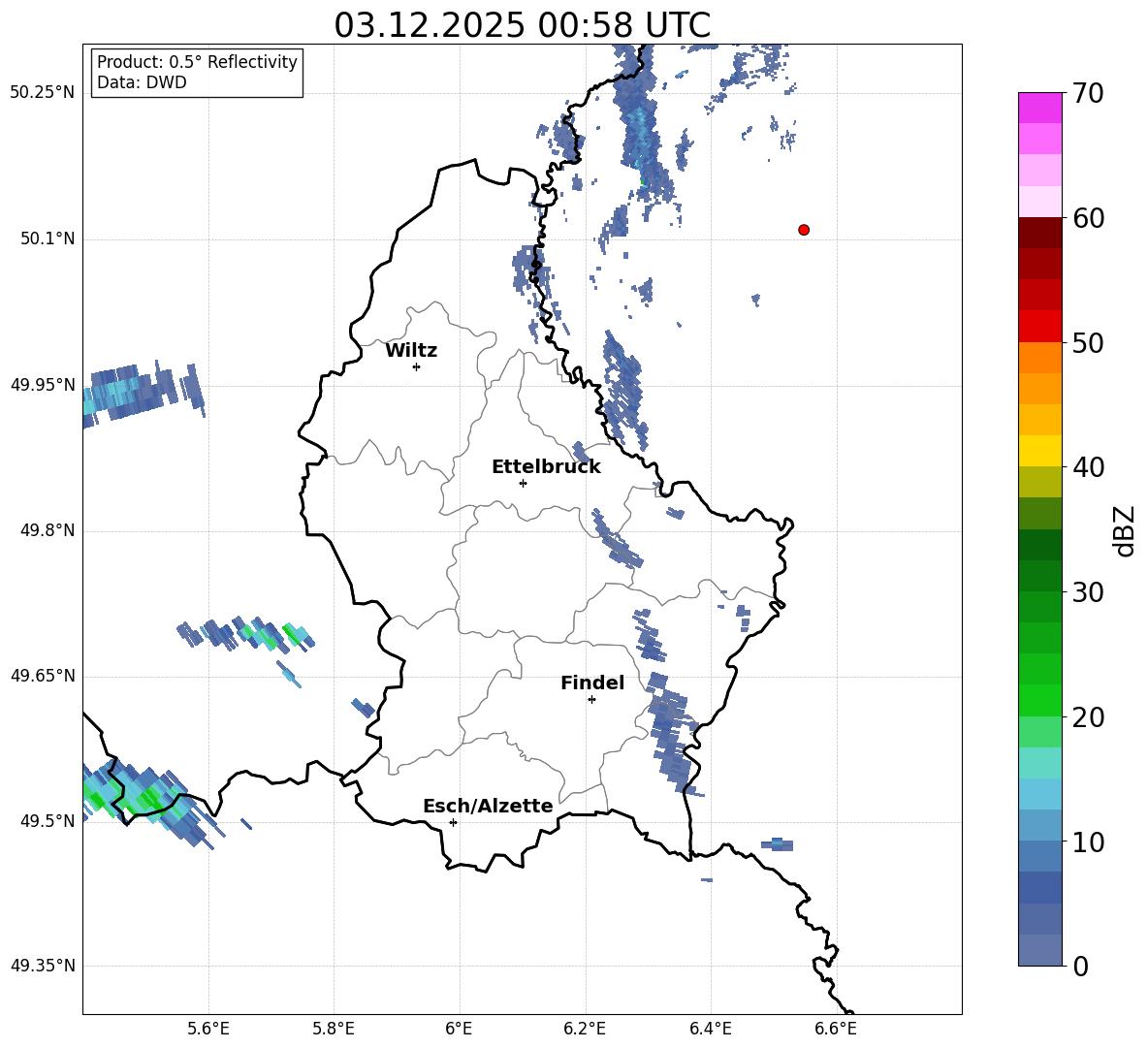Click the dark red colorbar swatch below 60

tap(1040, 233)
